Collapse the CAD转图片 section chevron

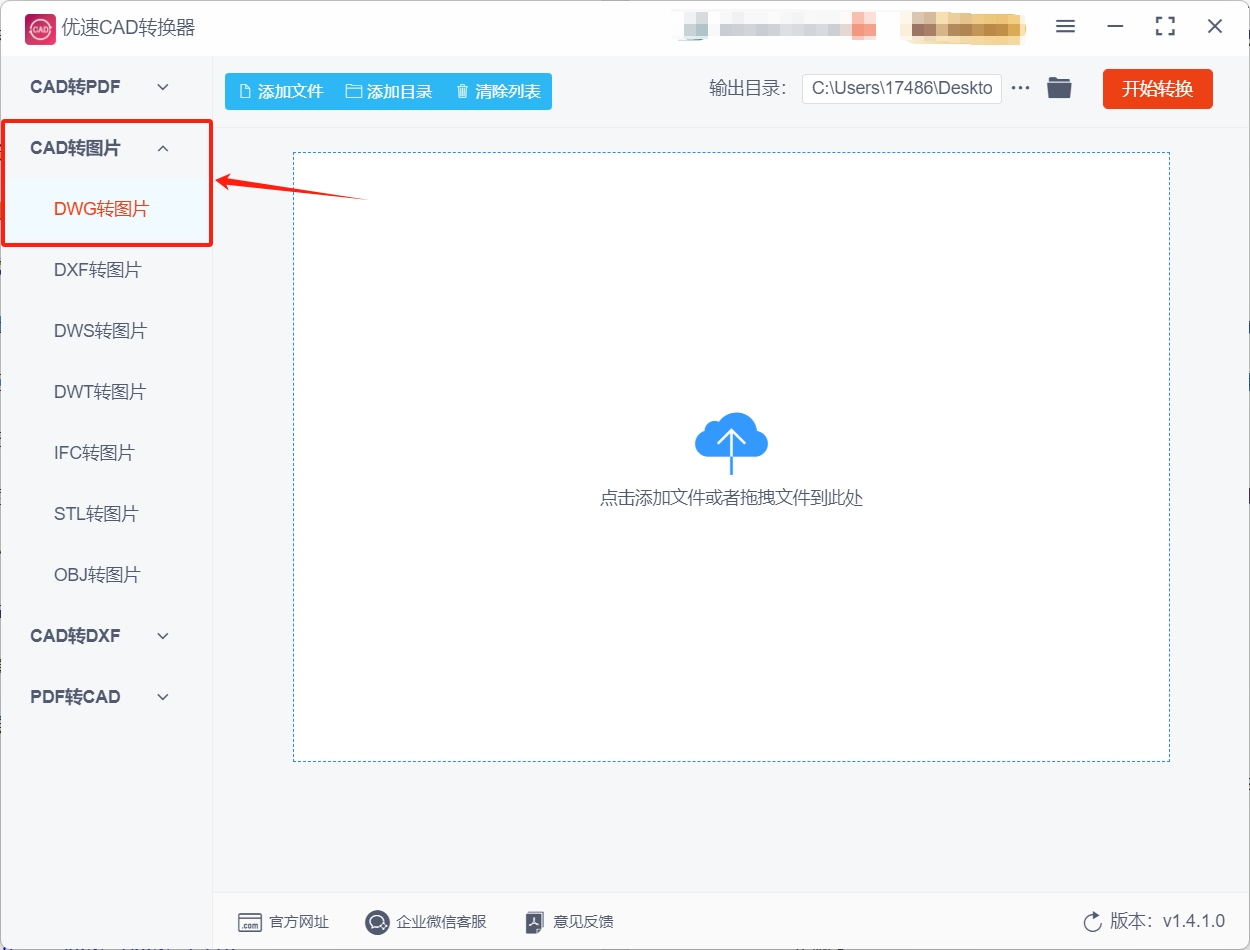tap(163, 148)
